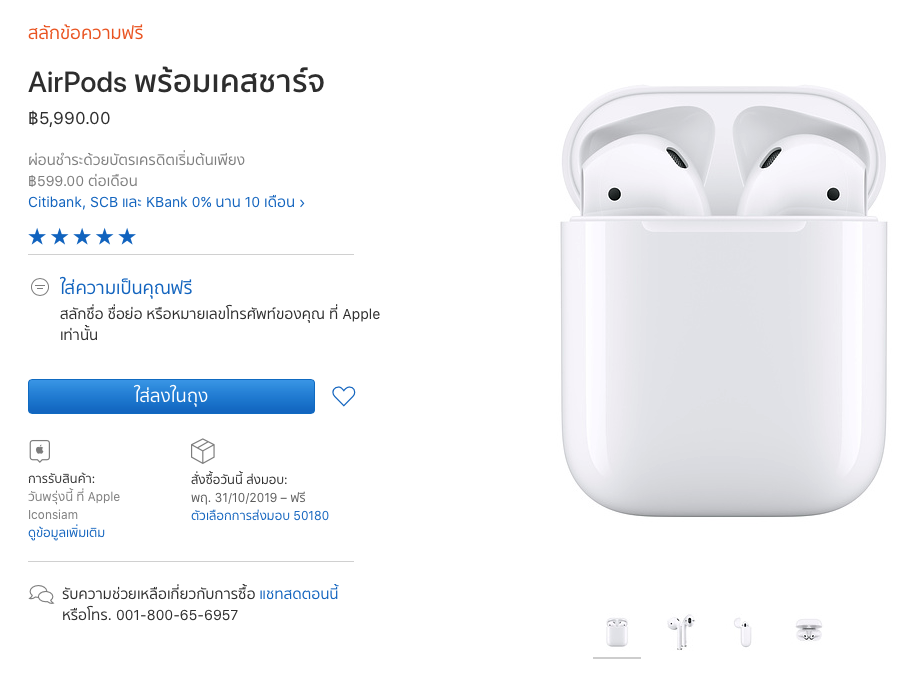
Task: Click the ดูข้อมูลเพิ่มเติม pickup link
Action: (x=67, y=533)
